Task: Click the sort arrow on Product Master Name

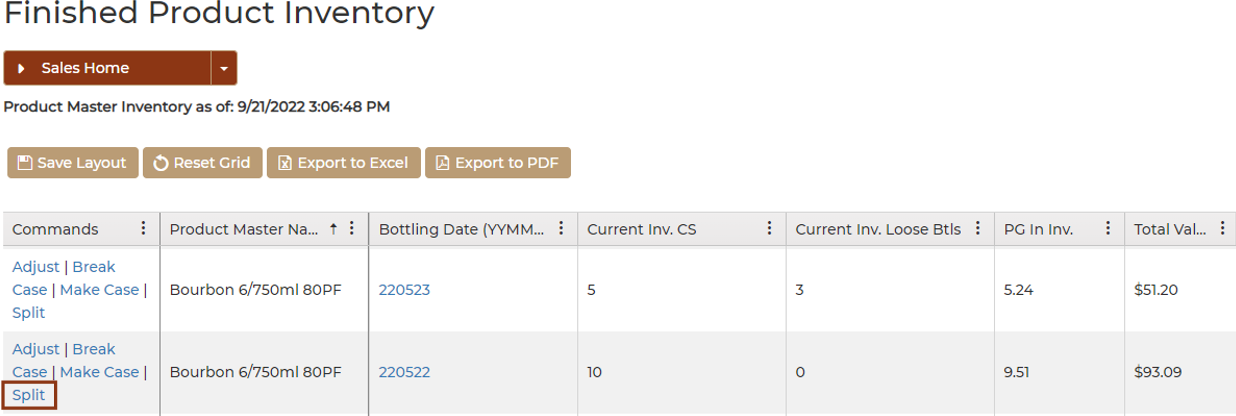Action: point(333,229)
